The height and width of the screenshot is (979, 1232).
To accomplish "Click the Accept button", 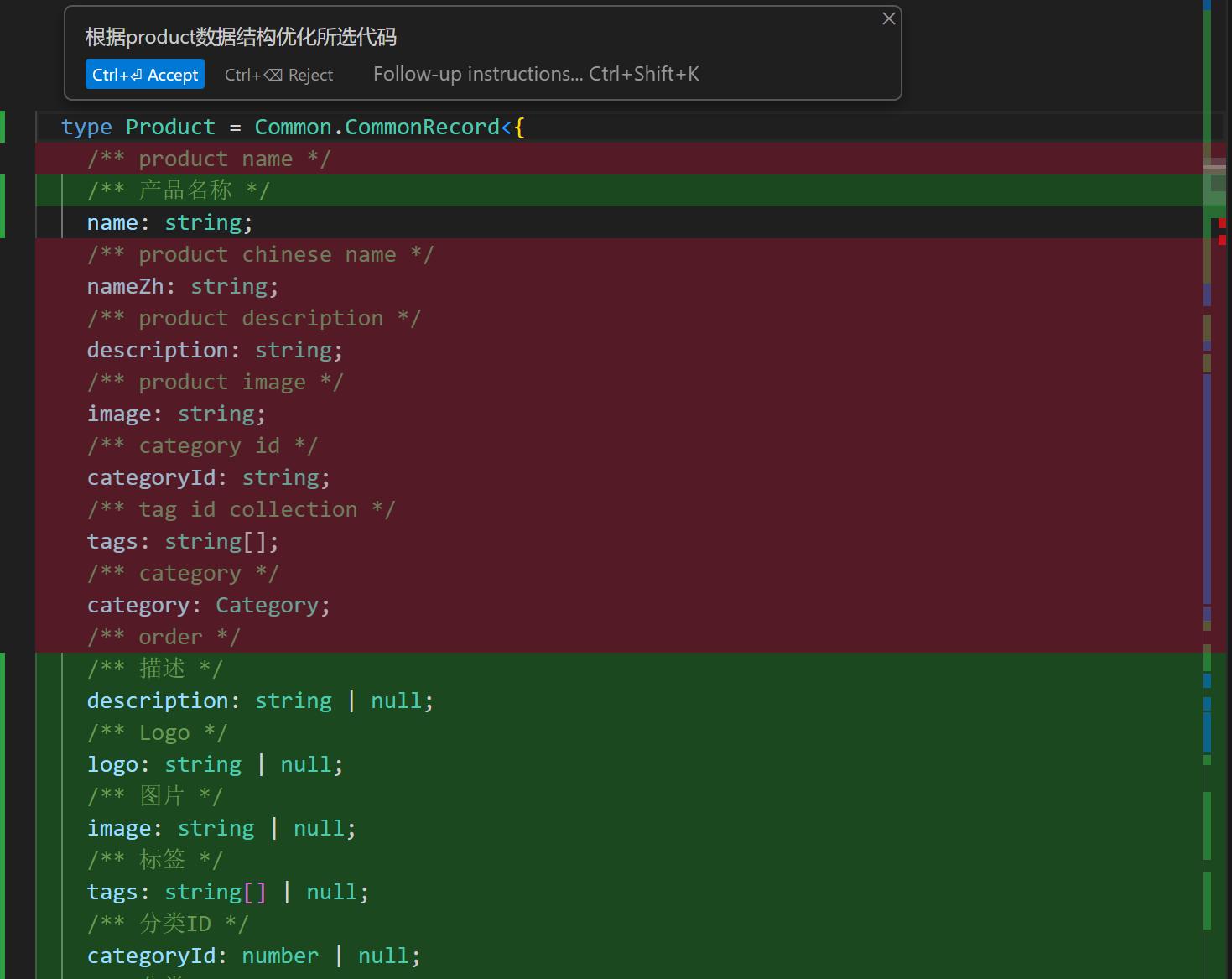I will 145,75.
